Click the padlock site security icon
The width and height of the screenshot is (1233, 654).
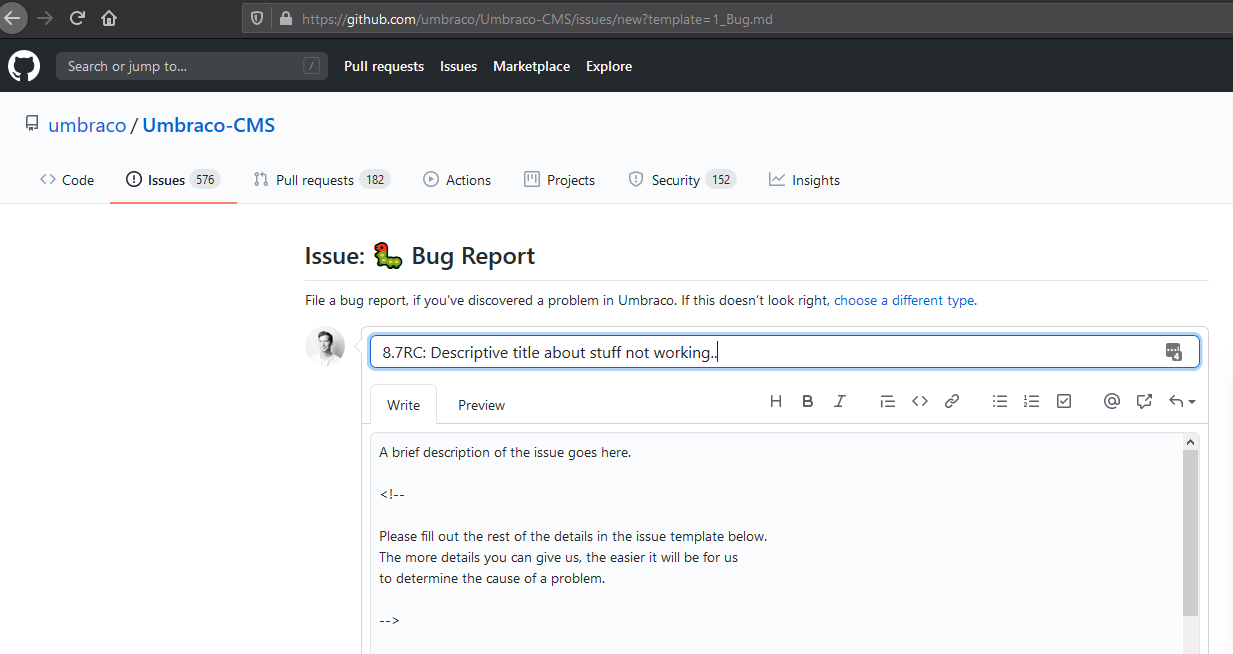pos(285,19)
